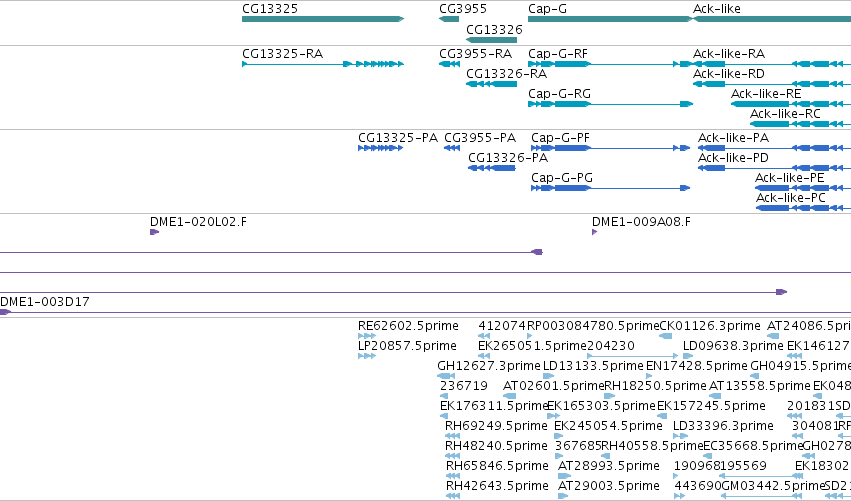Click the Ack-like-PE protein label

coord(790,178)
